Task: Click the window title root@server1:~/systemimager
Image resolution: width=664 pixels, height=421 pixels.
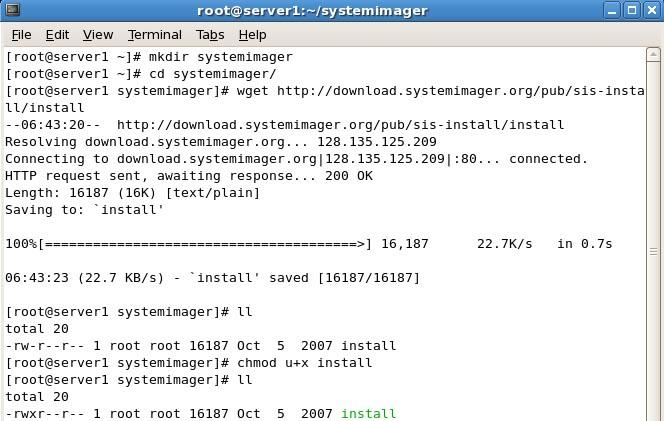Action: pyautogui.click(x=313, y=11)
